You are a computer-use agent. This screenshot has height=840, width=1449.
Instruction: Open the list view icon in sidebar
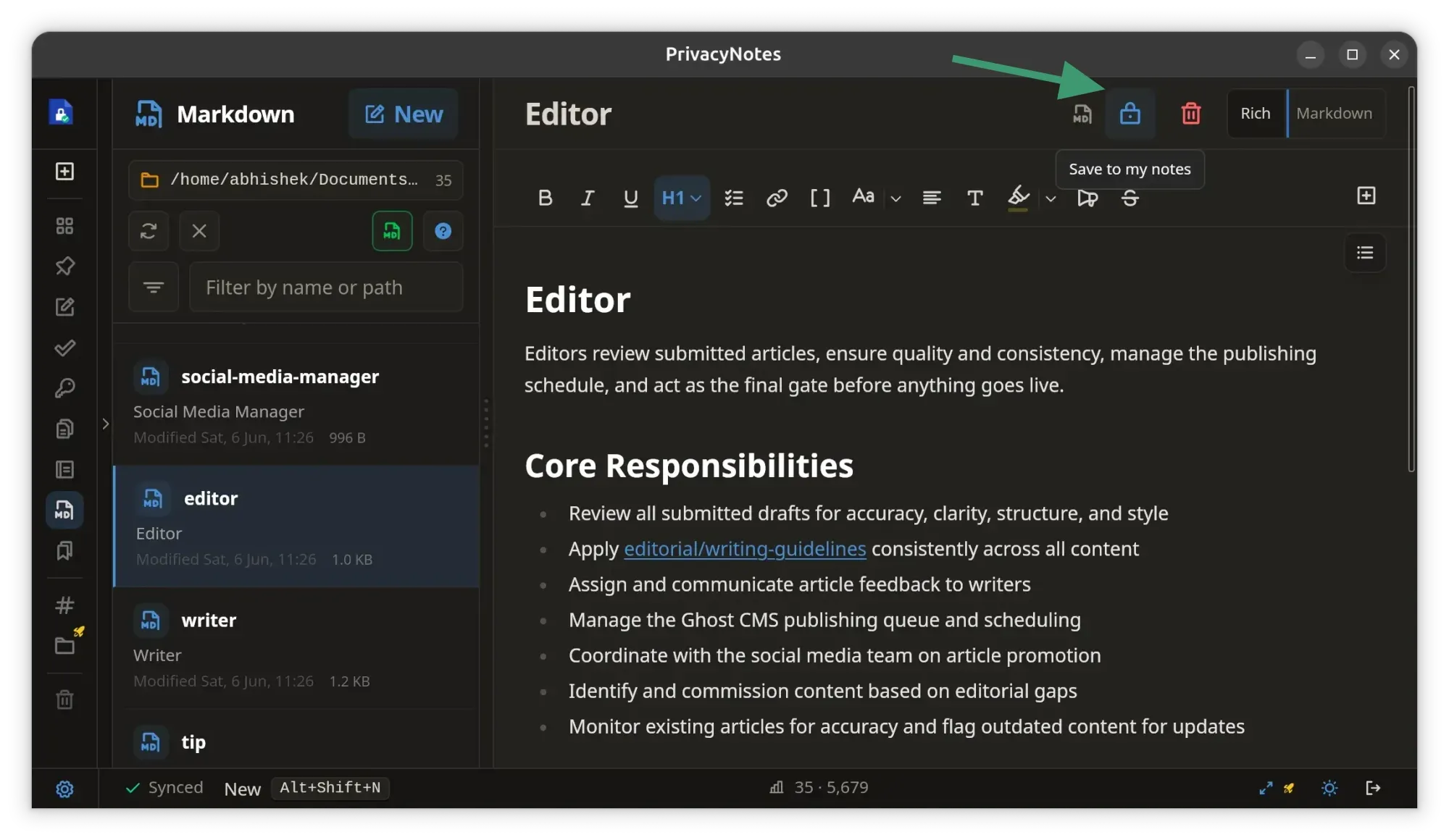pyautogui.click(x=64, y=469)
